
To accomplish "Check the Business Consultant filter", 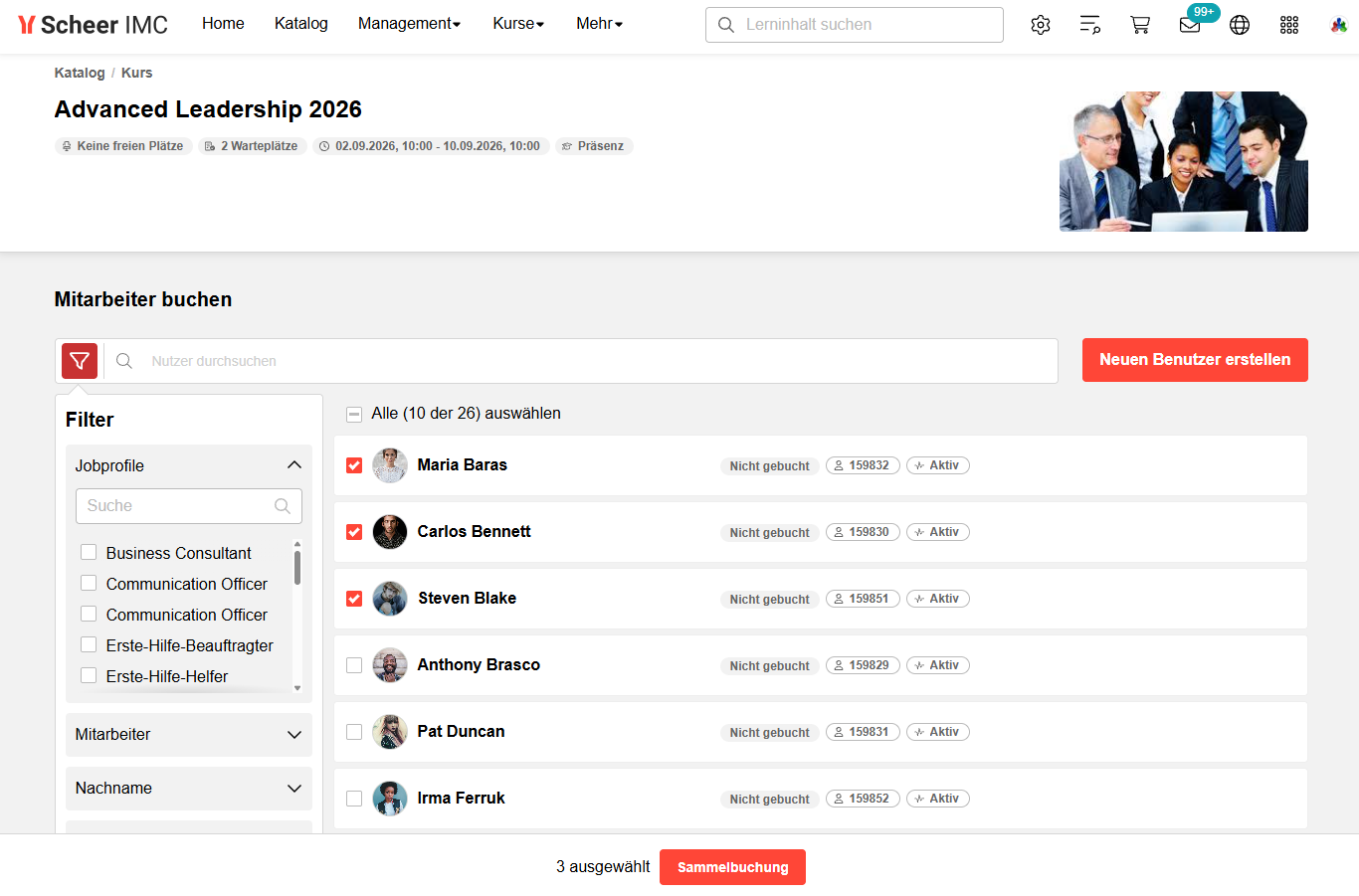I will pos(89,552).
